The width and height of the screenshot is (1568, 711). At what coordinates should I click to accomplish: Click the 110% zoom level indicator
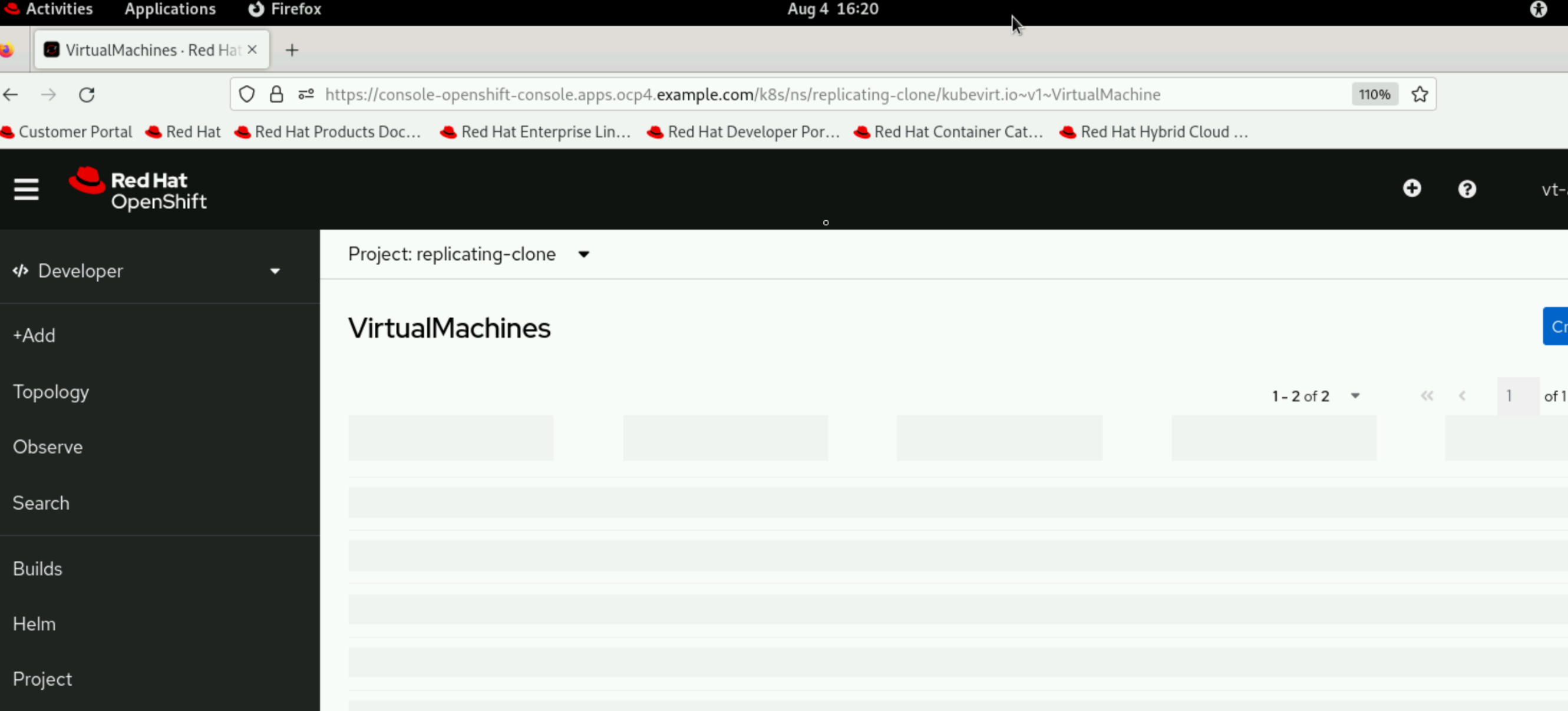[x=1374, y=94]
